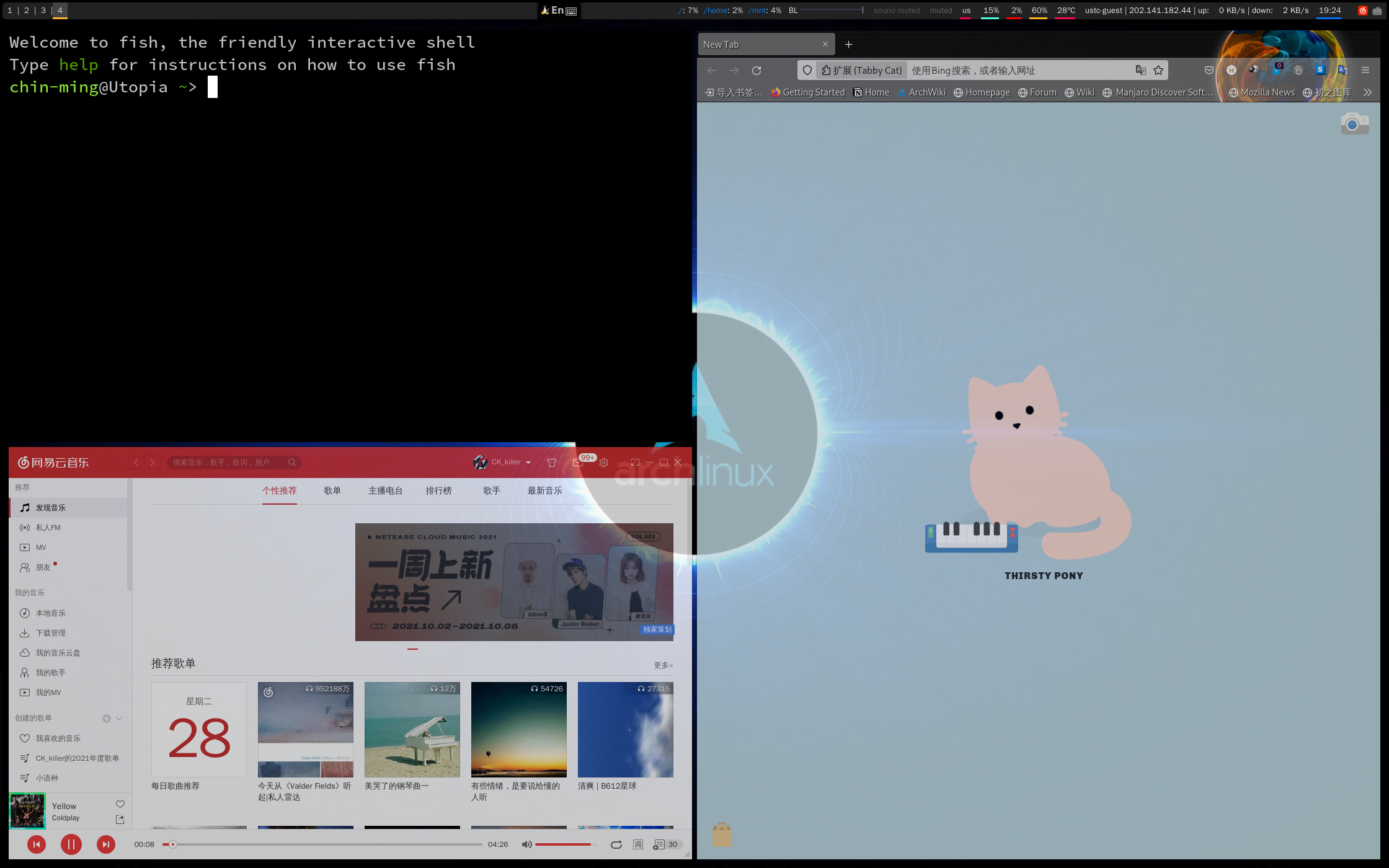Go forward in NetEase Music navigation
This screenshot has width=1389, height=868.
pyautogui.click(x=152, y=463)
